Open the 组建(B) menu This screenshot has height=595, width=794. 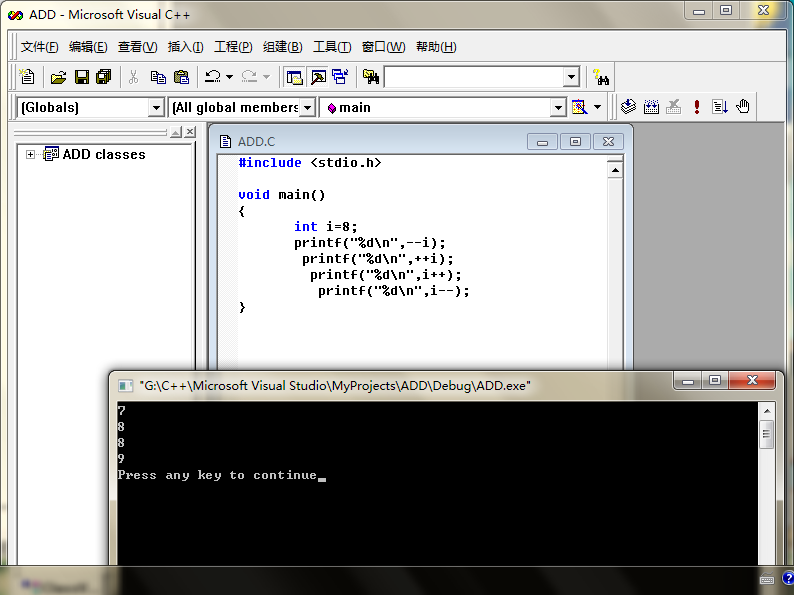(x=283, y=47)
